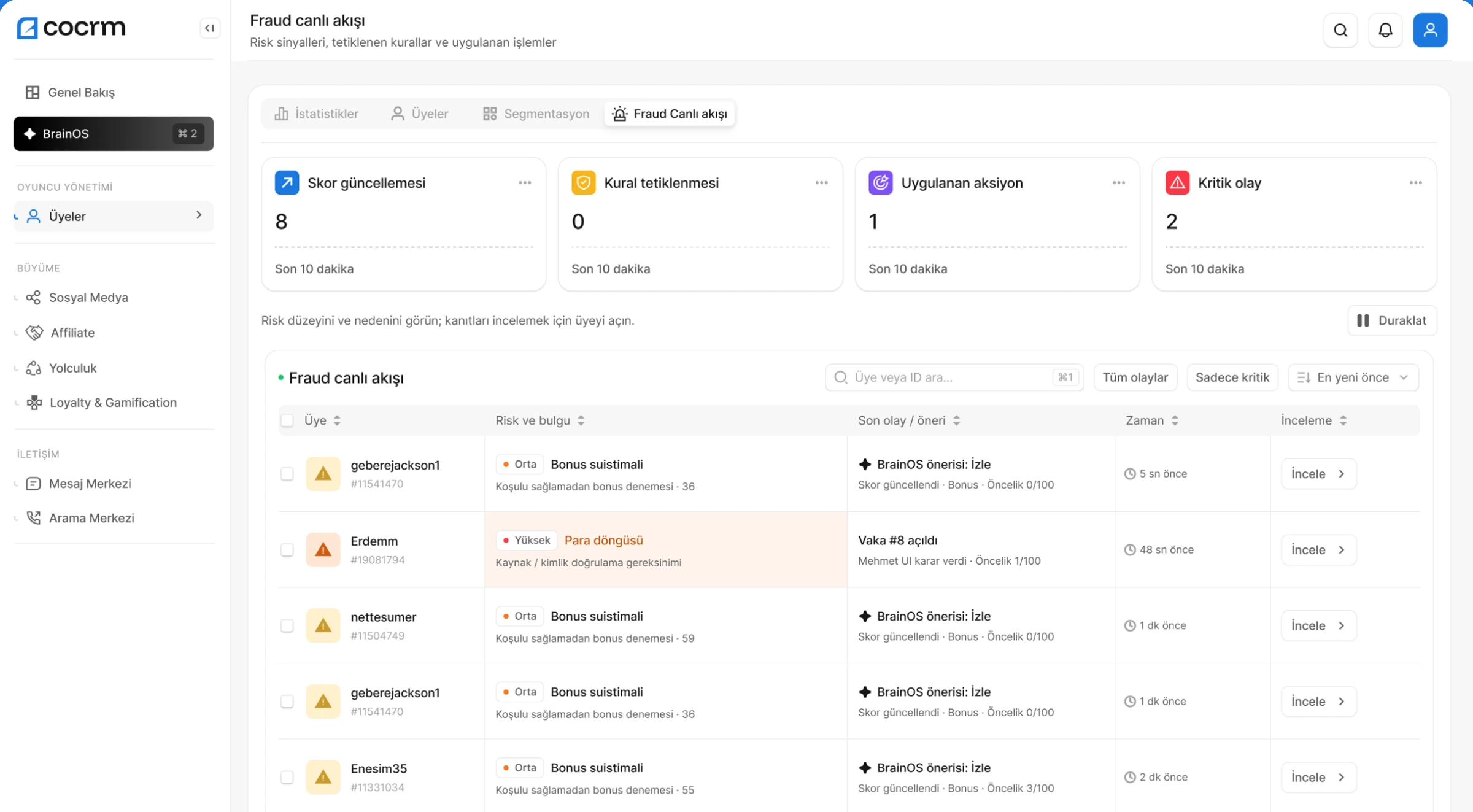Focus the Üye veya ID ara search field
This screenshot has height=812, width=1473.
click(954, 377)
